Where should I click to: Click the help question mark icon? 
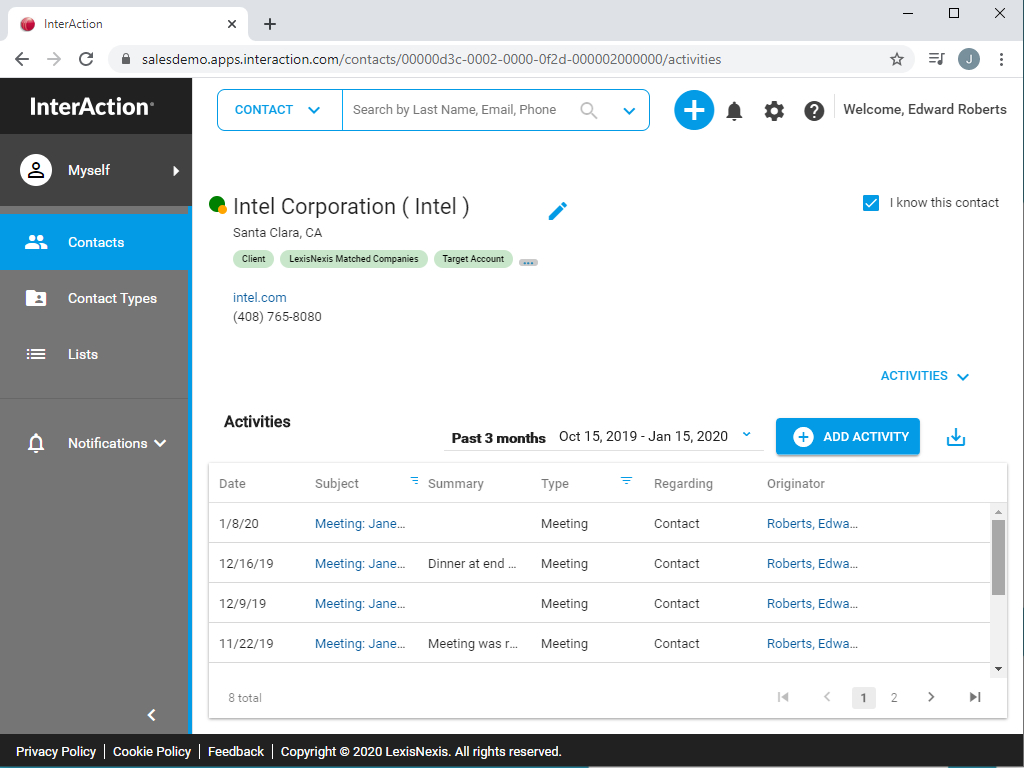pyautogui.click(x=814, y=111)
